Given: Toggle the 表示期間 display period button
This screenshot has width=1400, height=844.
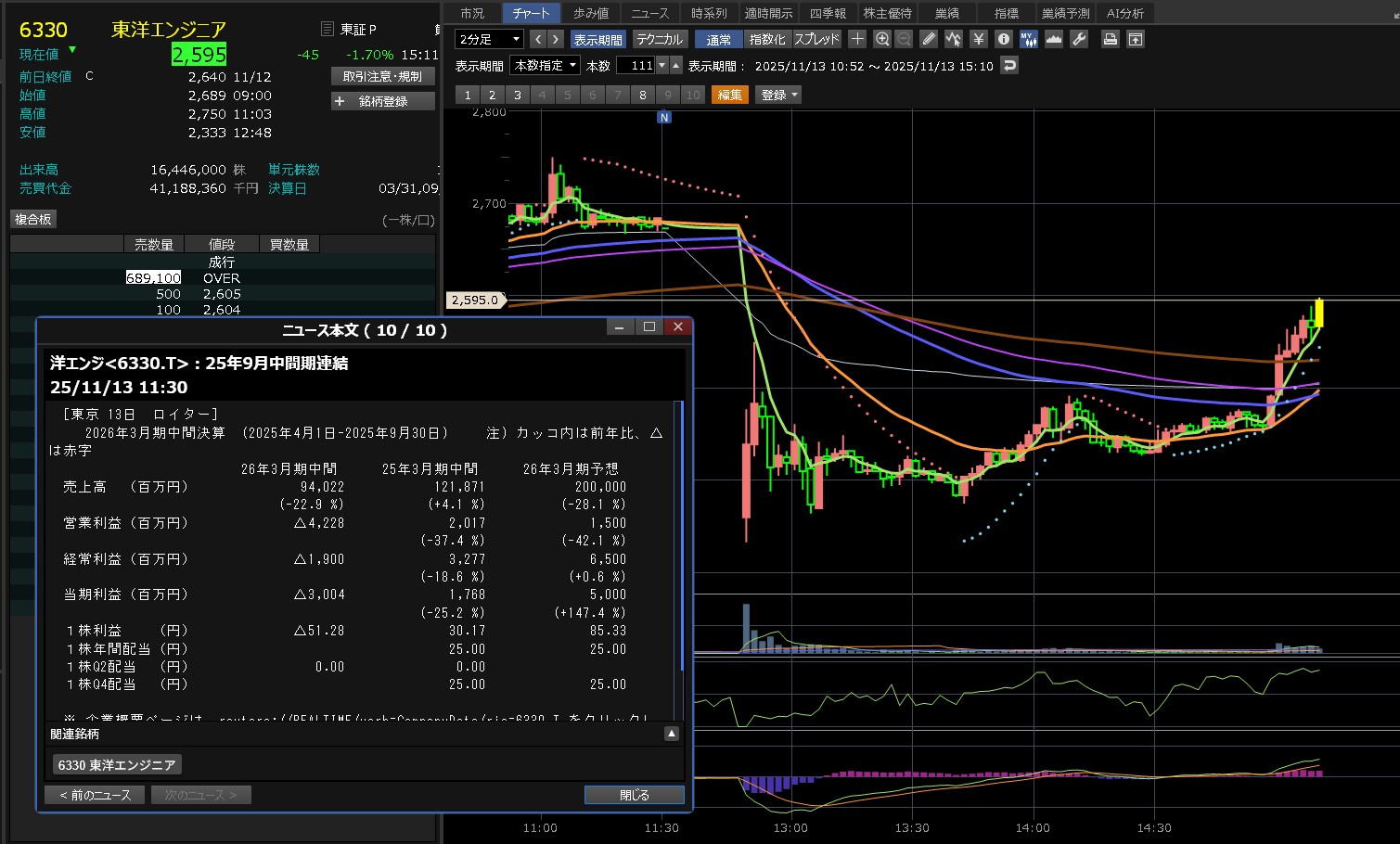Looking at the screenshot, I should 597,39.
